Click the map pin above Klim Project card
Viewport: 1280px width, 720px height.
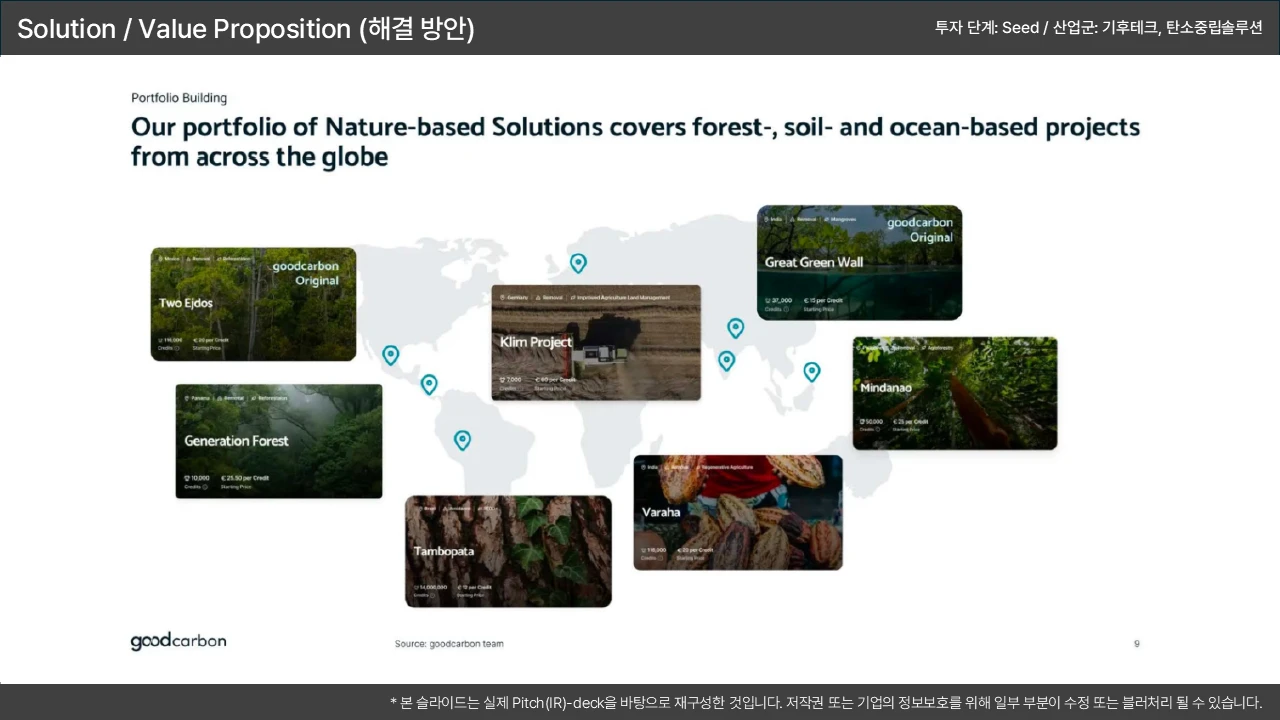578,263
